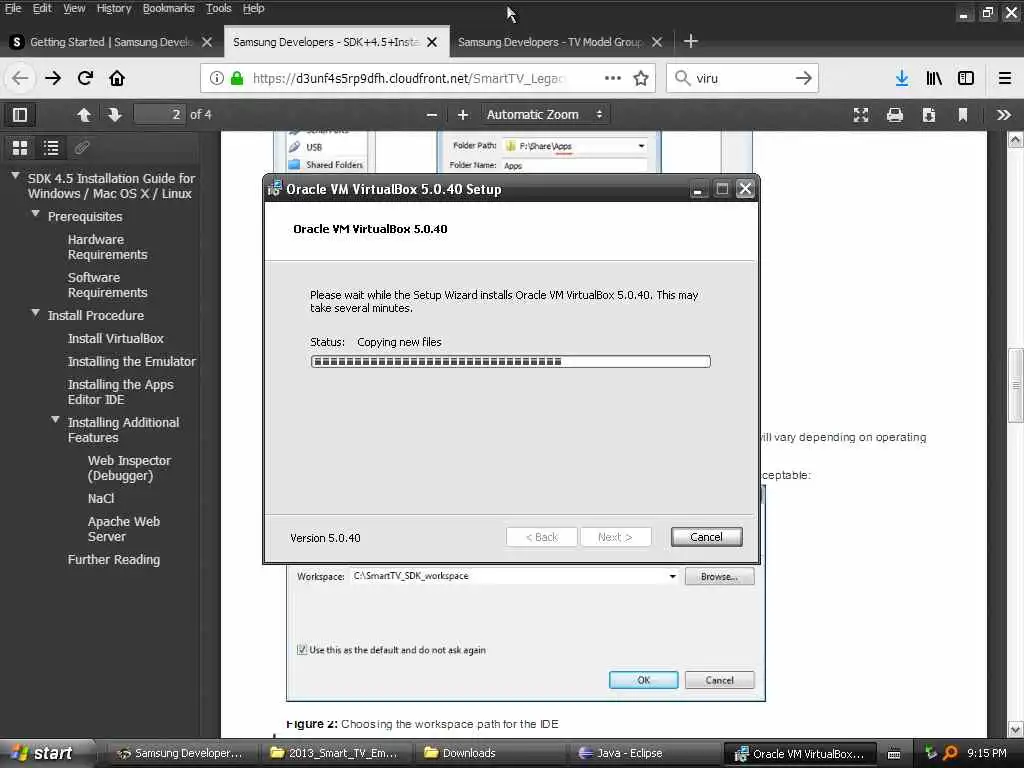This screenshot has width=1024, height=768.
Task: Open the Library icon in toolbar
Action: (x=934, y=78)
